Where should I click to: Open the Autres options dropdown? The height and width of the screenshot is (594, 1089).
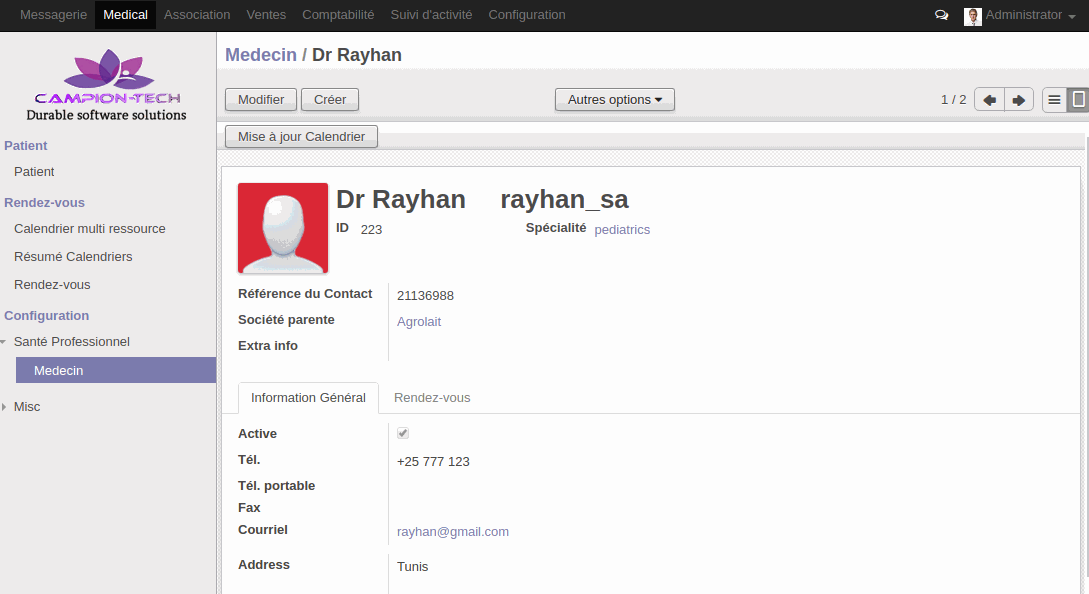pos(615,99)
